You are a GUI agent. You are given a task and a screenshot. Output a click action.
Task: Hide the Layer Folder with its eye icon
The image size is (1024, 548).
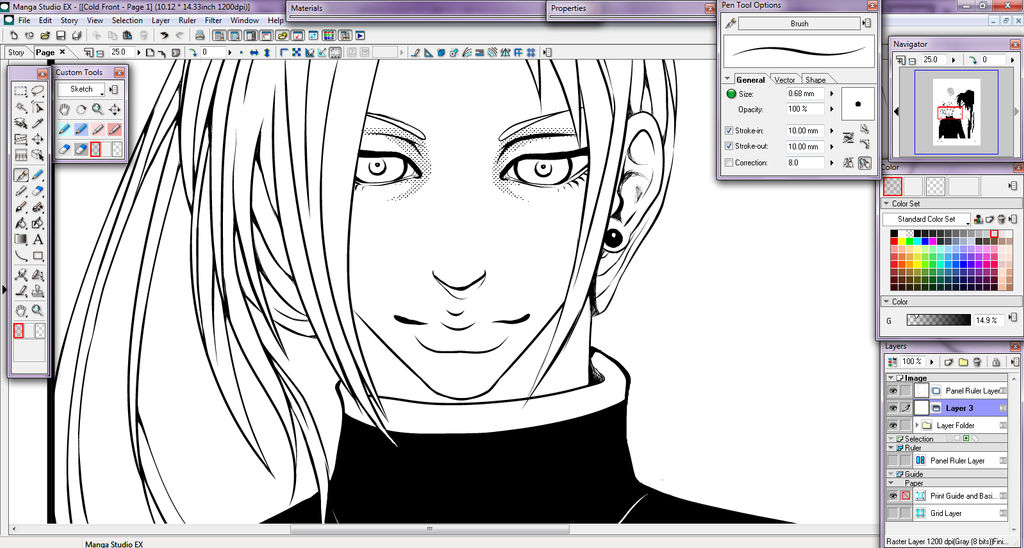point(891,425)
